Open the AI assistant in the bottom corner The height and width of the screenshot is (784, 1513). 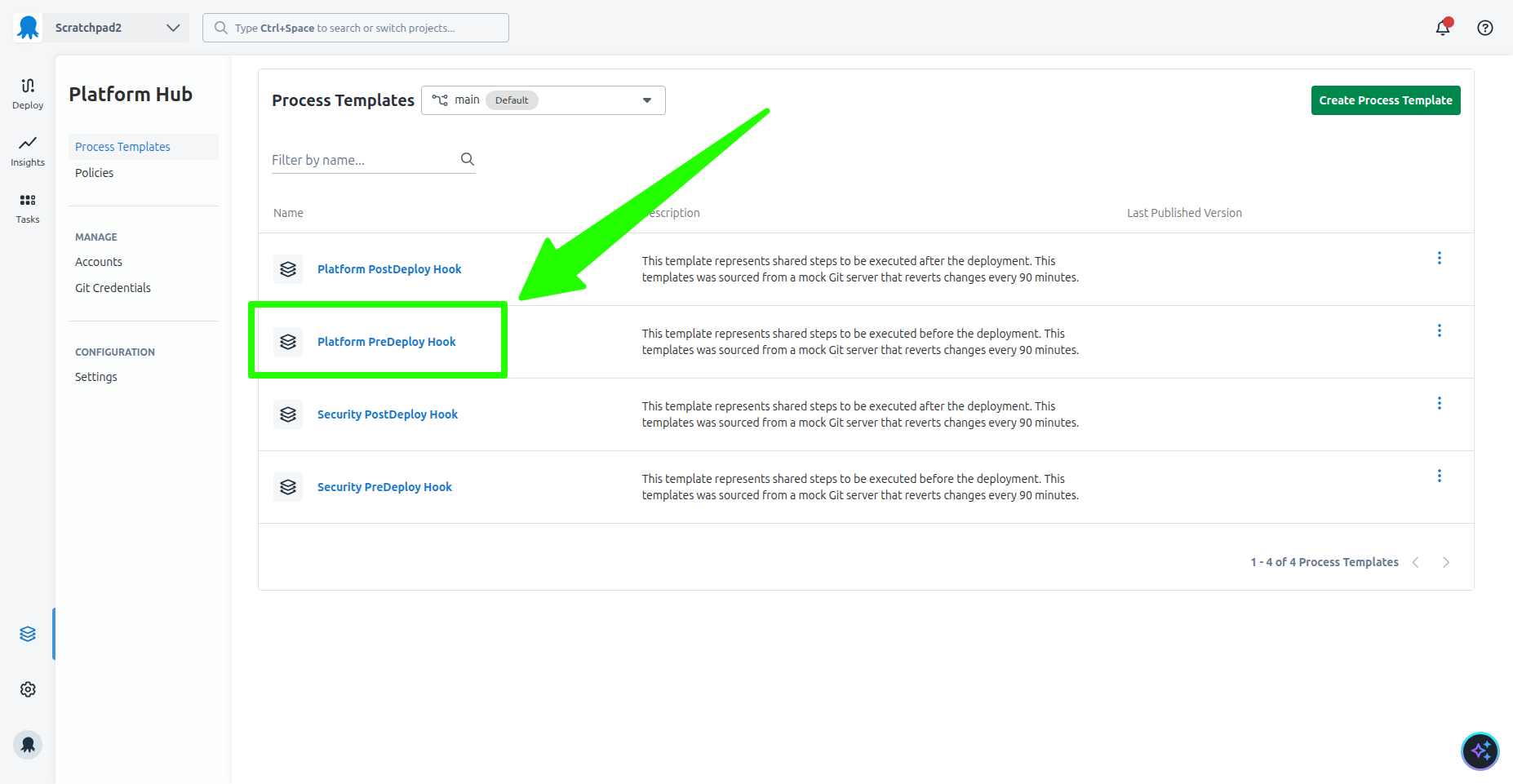coord(1480,751)
